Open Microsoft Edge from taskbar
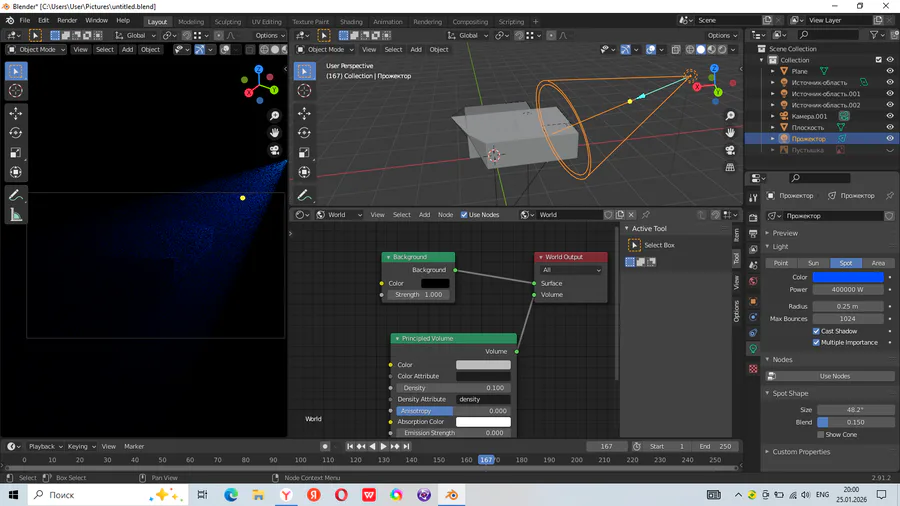This screenshot has width=900, height=506. 231,495
